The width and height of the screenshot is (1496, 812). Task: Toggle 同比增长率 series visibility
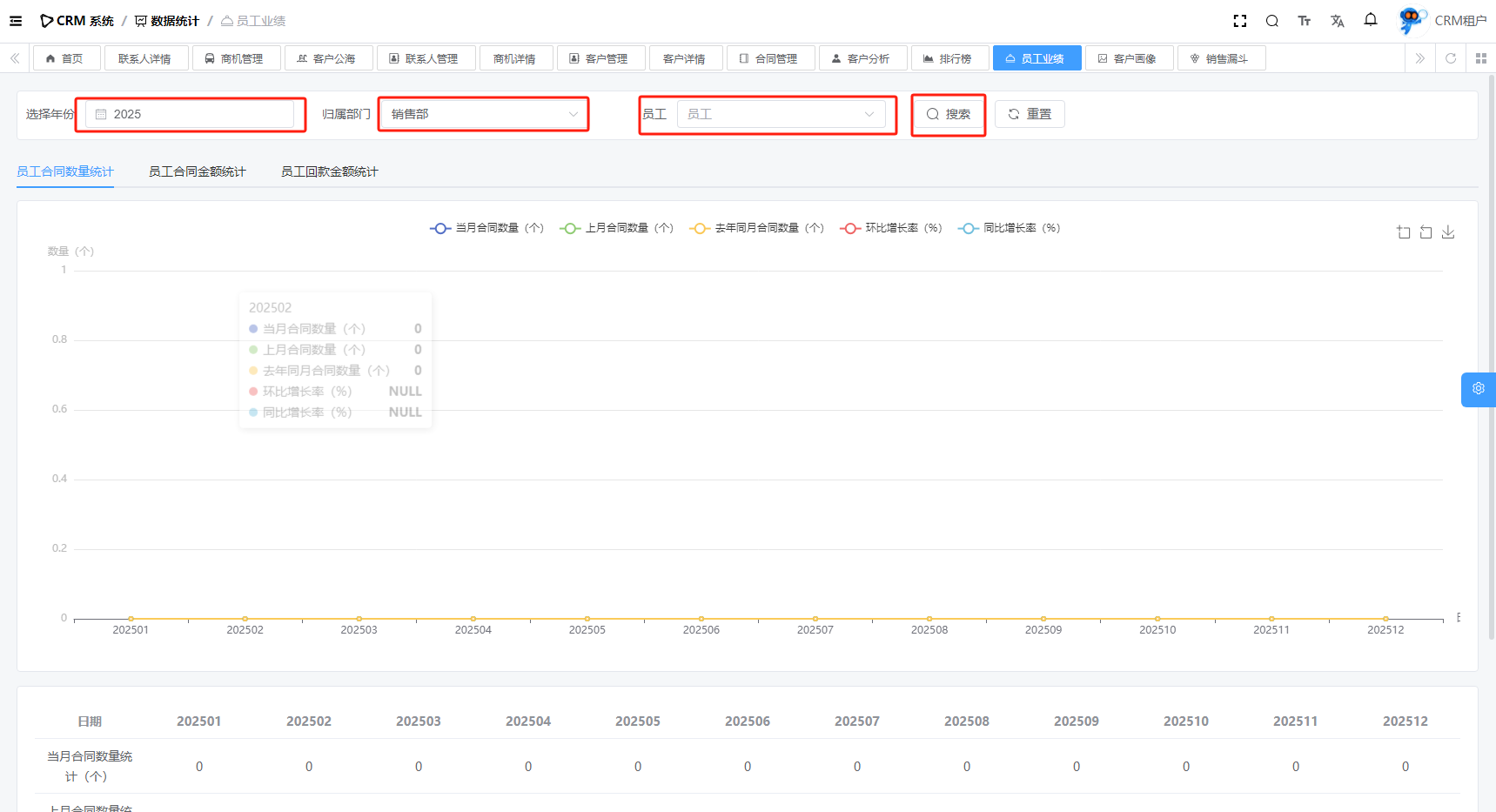[x=1010, y=228]
